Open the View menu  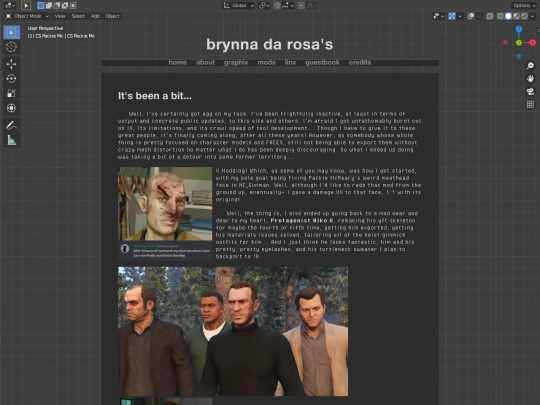pyautogui.click(x=60, y=16)
